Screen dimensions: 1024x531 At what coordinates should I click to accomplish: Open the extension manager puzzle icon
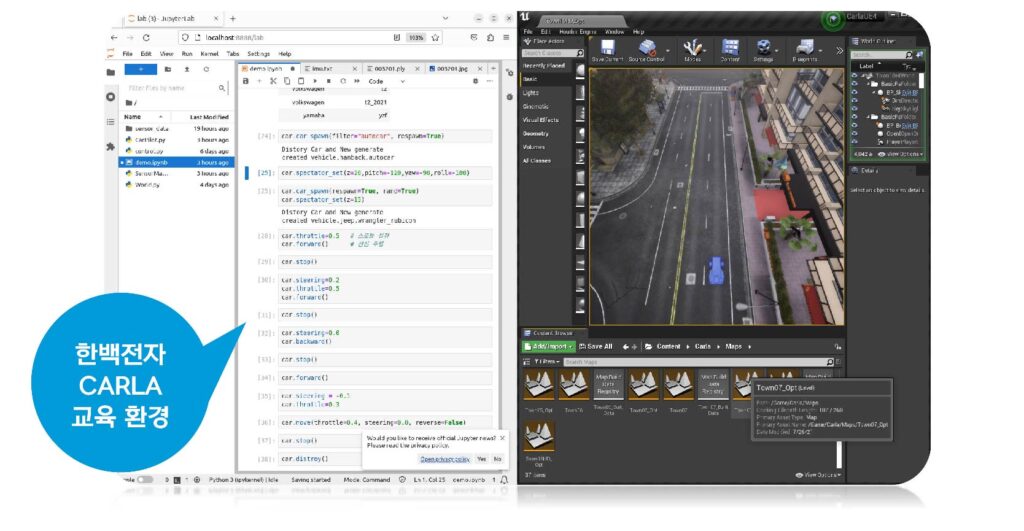tap(110, 147)
